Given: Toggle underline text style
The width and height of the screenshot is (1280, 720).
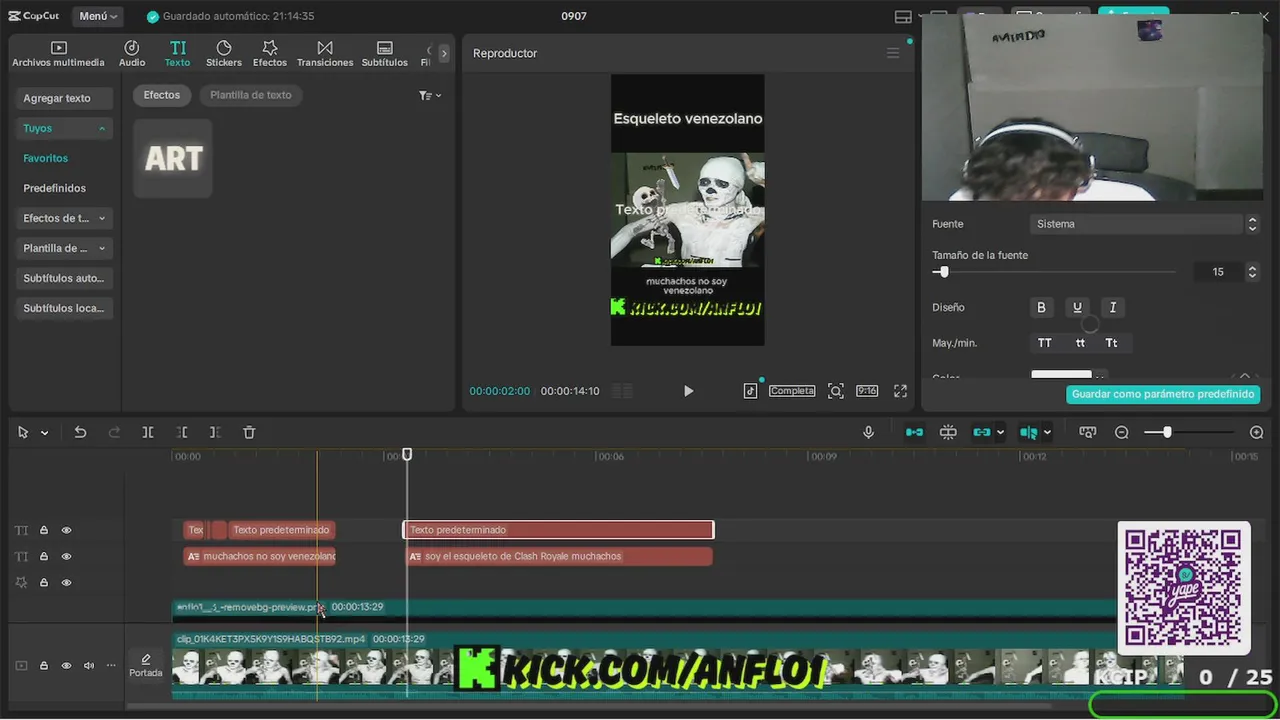Looking at the screenshot, I should click(1077, 307).
